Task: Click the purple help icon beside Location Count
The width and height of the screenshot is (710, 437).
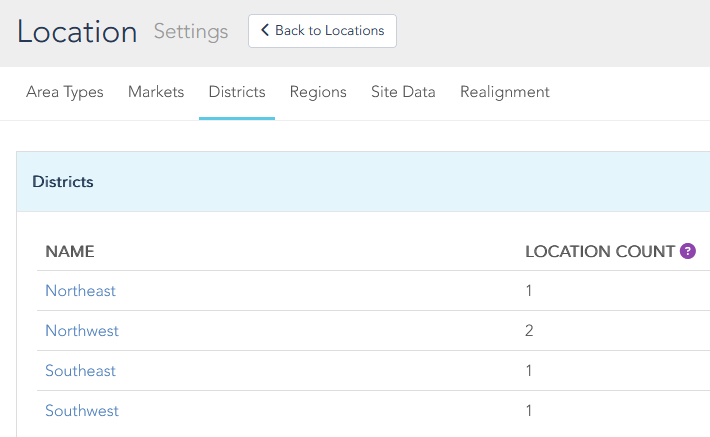Action: point(688,251)
